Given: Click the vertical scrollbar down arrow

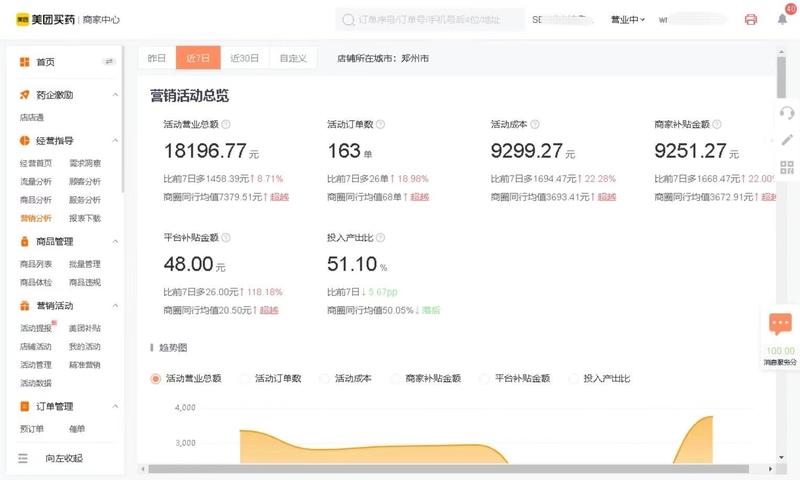Looking at the screenshot, I should (x=781, y=458).
